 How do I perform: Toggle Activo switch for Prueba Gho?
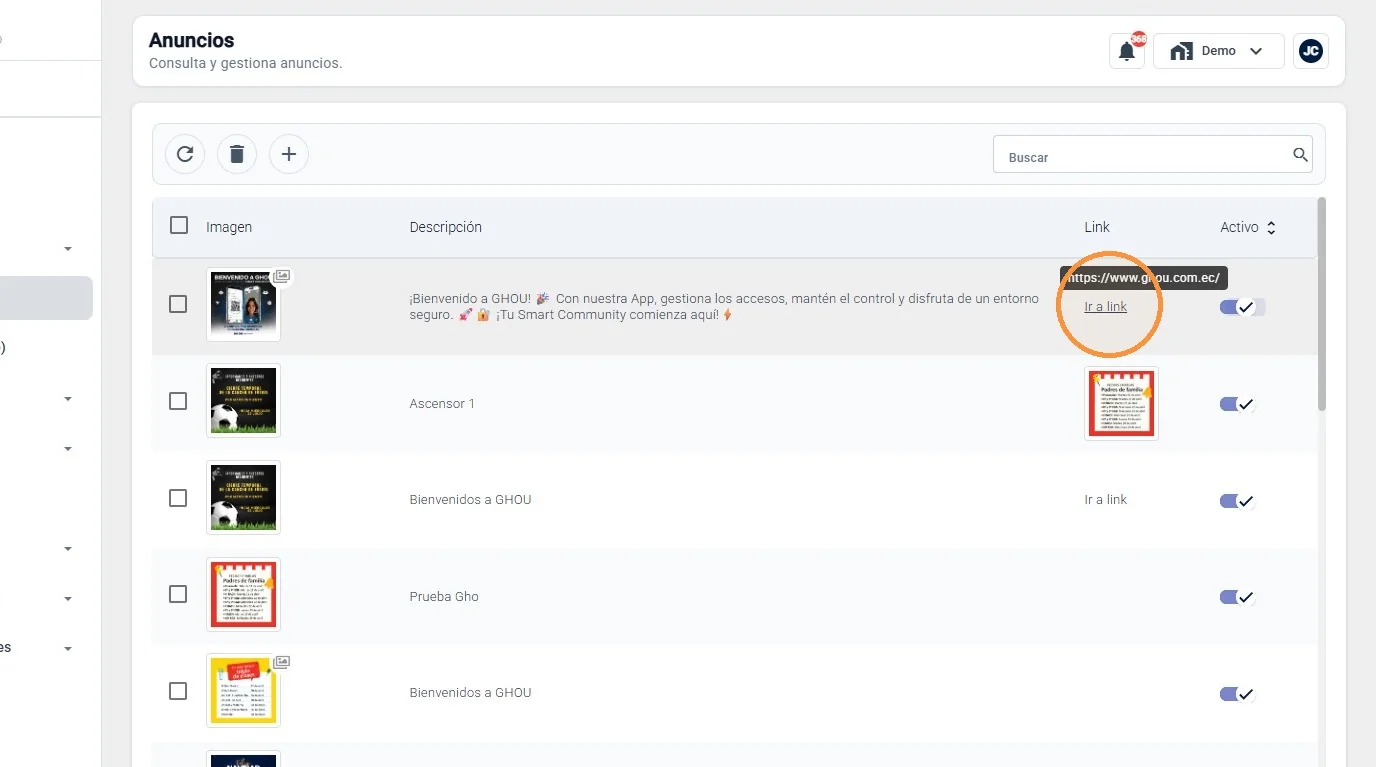pos(1237,597)
